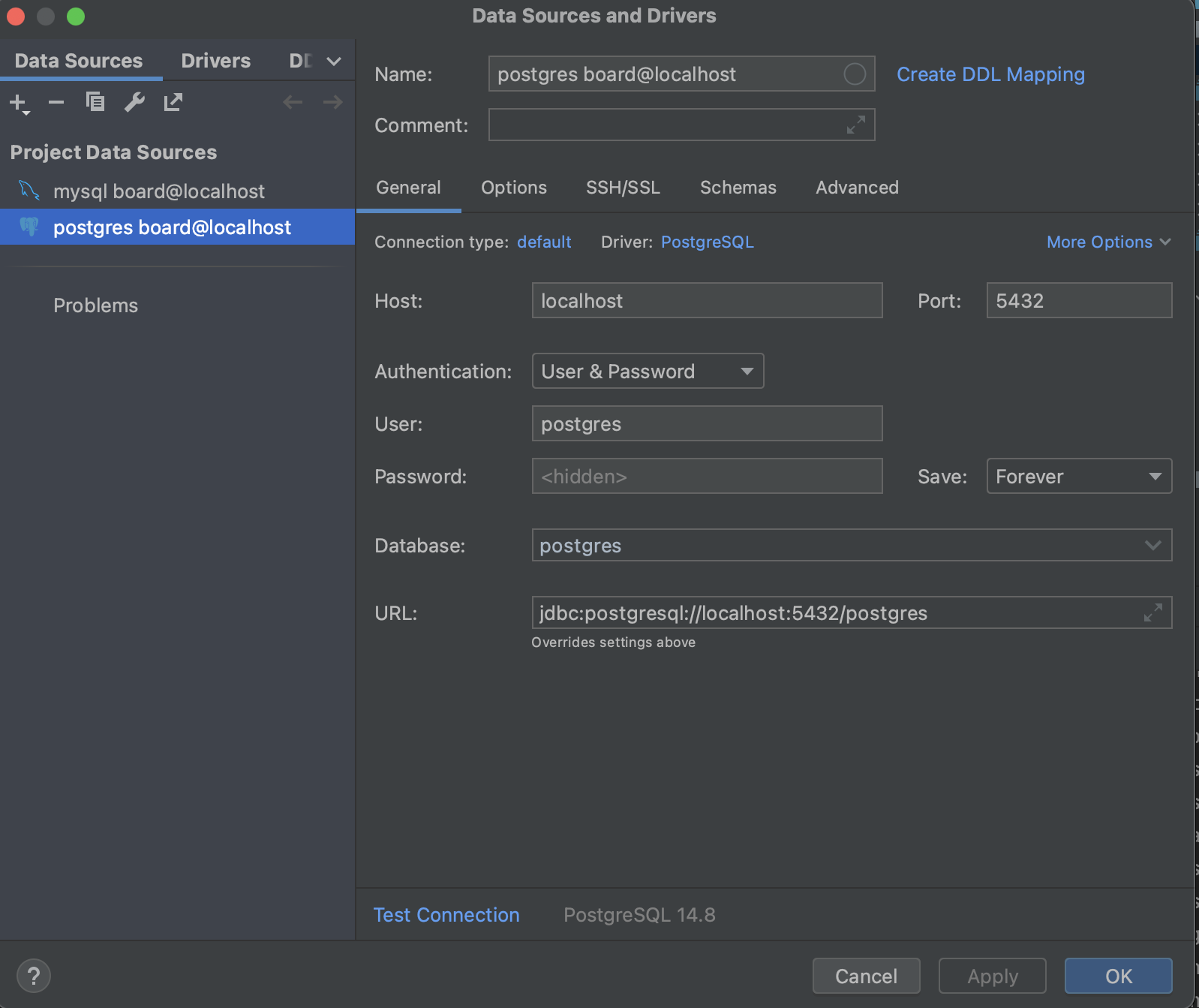Expand the URL field editor

1153,612
